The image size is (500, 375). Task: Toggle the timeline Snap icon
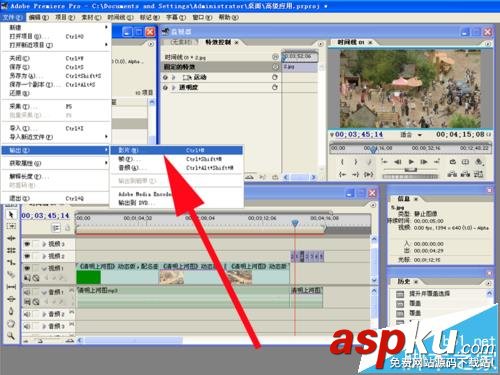(x=56, y=228)
